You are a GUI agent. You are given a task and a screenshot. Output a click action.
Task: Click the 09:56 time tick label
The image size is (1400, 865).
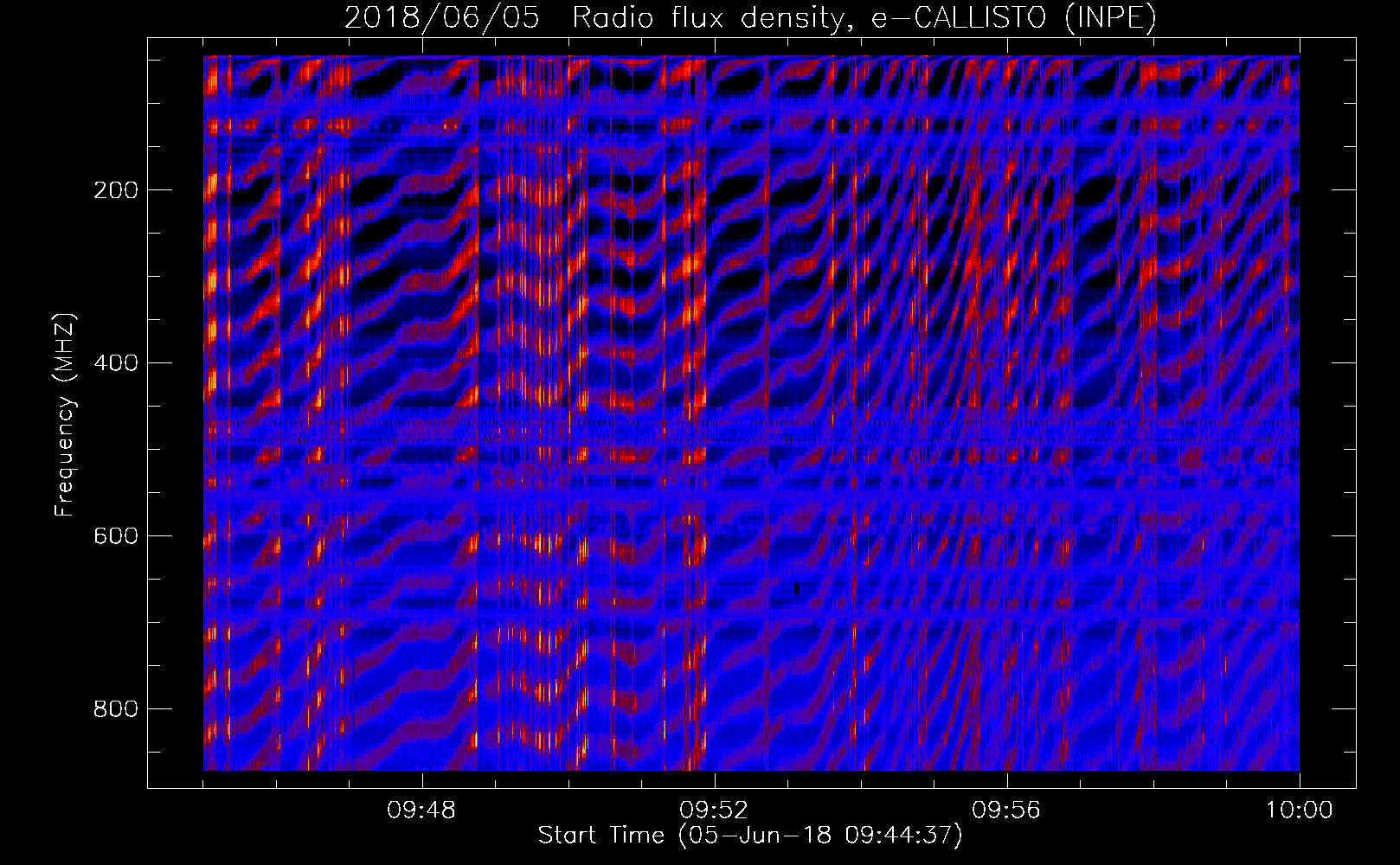point(1006,811)
